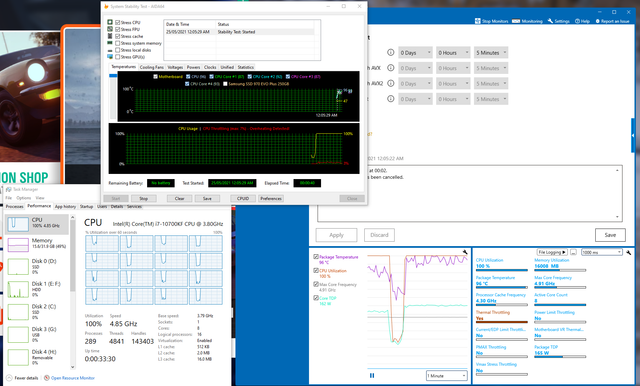Click the info icon on the AVX row
This screenshot has width=640, height=386.
click(x=391, y=68)
